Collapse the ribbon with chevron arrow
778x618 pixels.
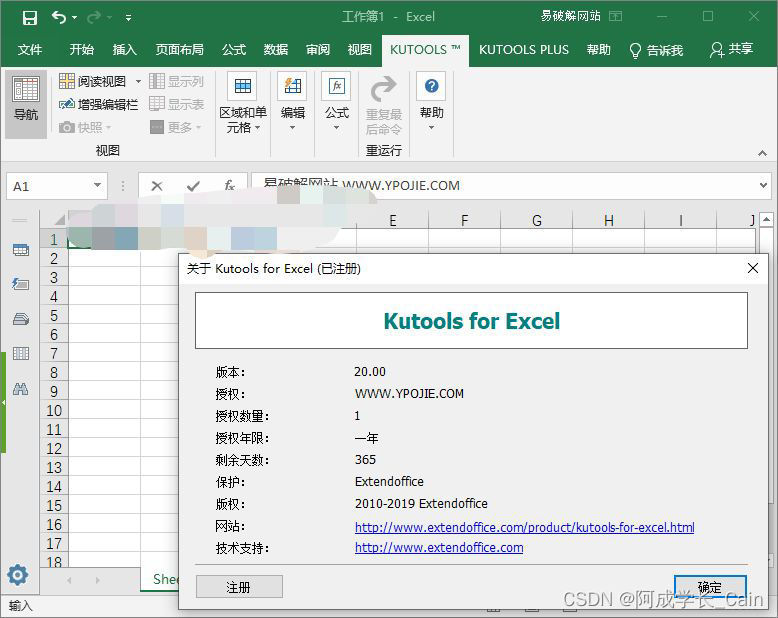pos(762,153)
